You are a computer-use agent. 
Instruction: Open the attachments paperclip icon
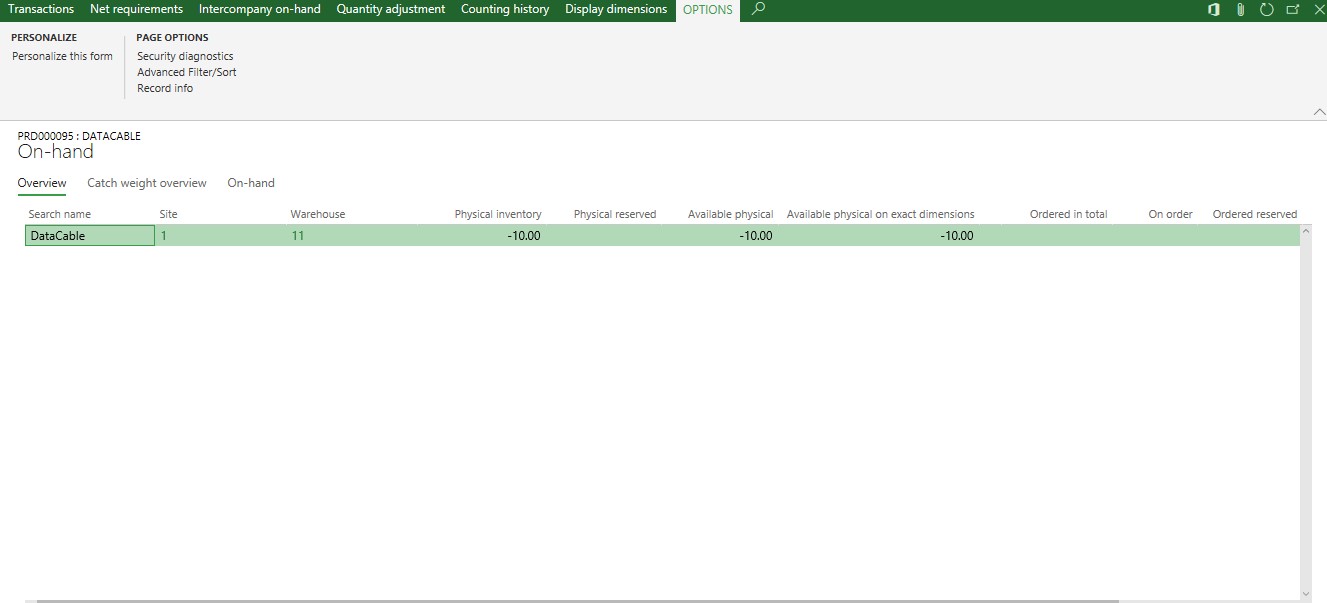pos(1240,9)
